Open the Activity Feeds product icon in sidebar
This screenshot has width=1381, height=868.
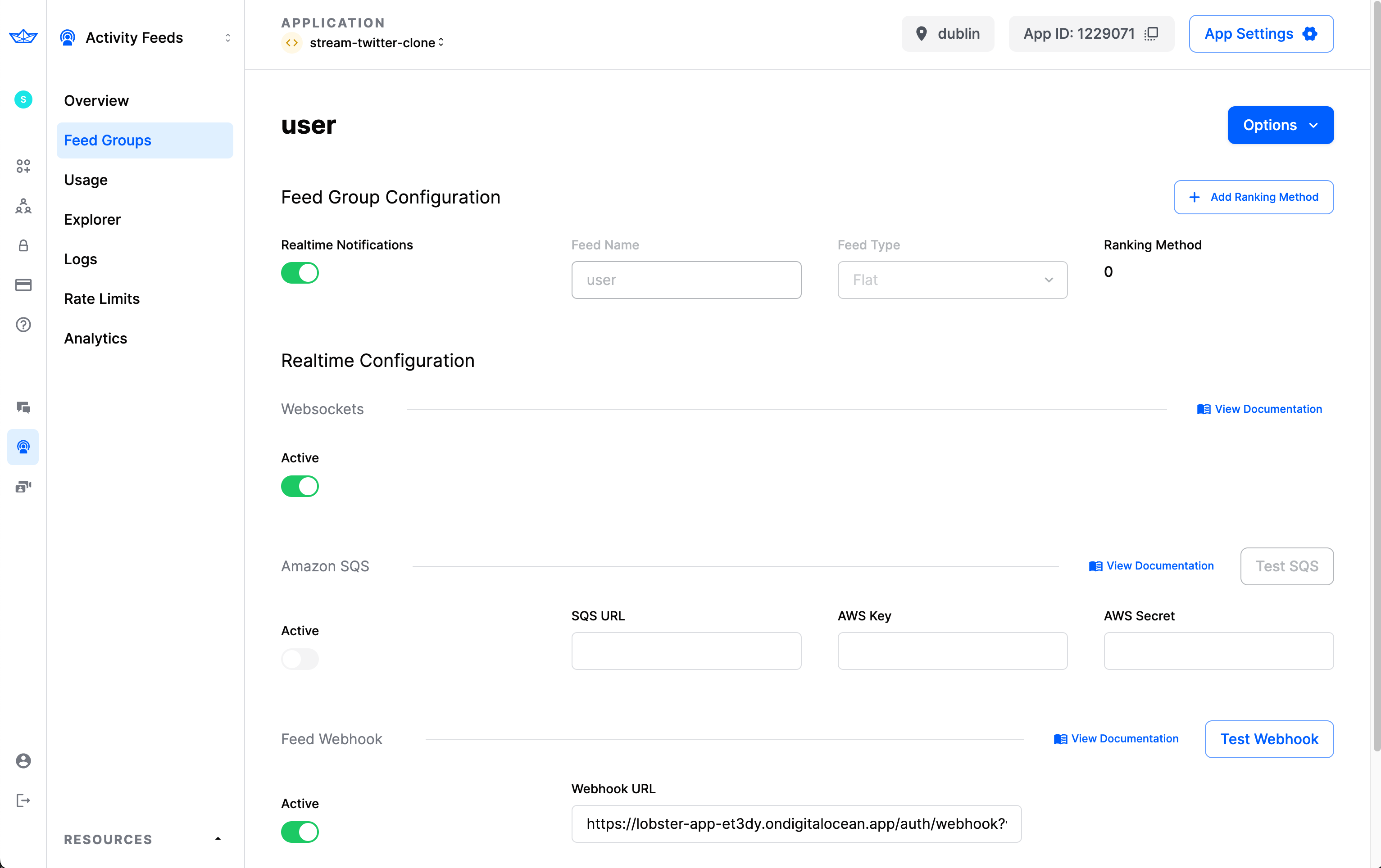(23, 447)
